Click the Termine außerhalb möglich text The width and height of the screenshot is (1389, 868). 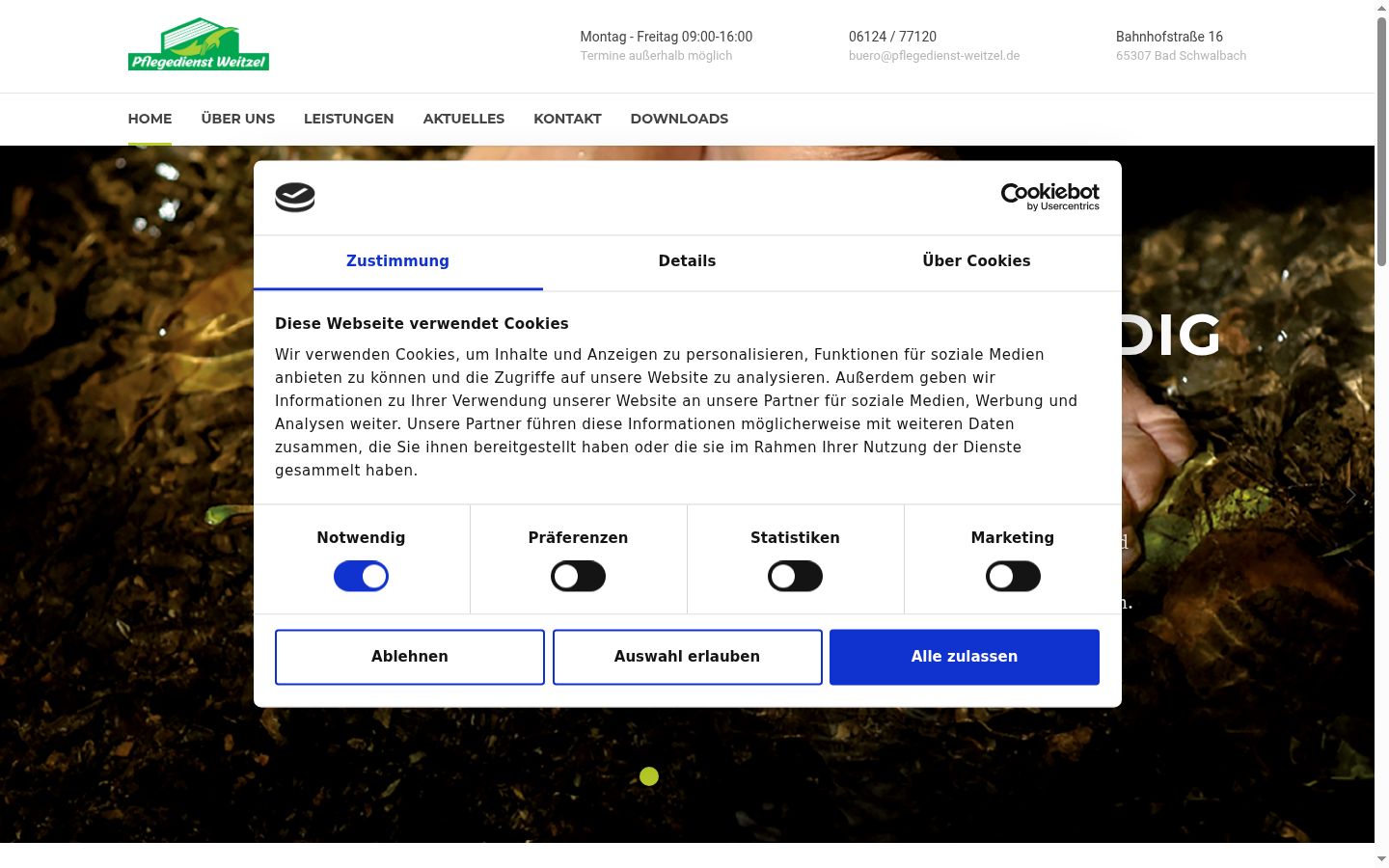click(656, 56)
